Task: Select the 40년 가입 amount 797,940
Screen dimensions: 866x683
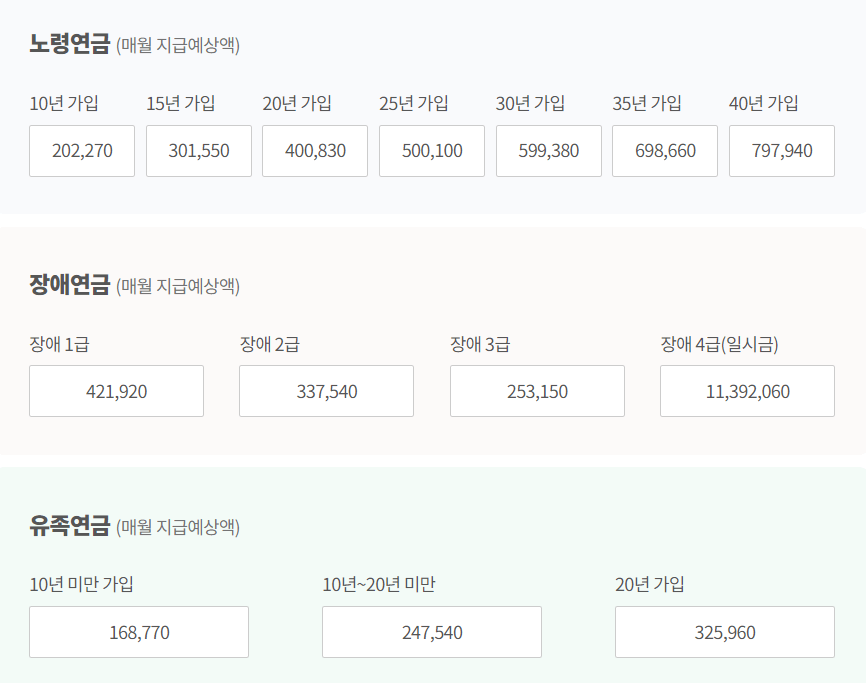Action: point(781,150)
